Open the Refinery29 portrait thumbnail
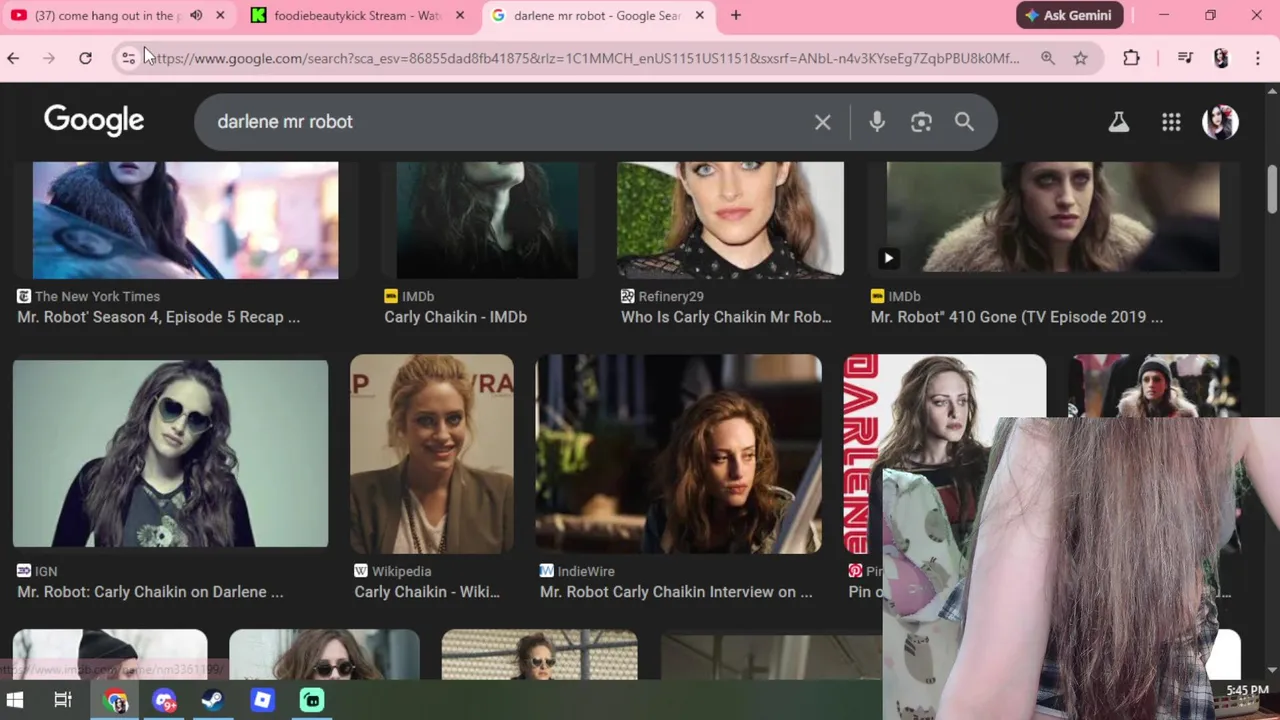Screen dimensions: 1280x720 (x=730, y=219)
